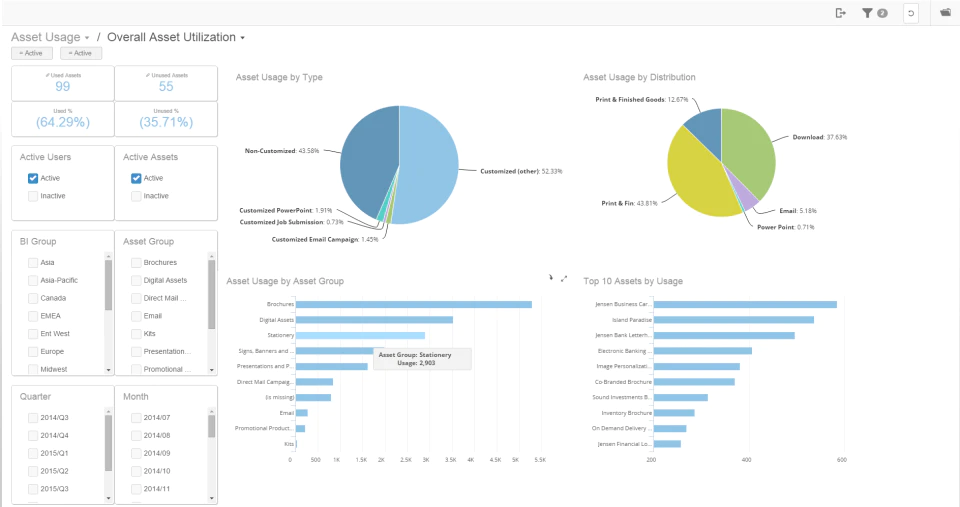The image size is (960, 507).
Task: Open the folder icon at top right
Action: click(945, 12)
